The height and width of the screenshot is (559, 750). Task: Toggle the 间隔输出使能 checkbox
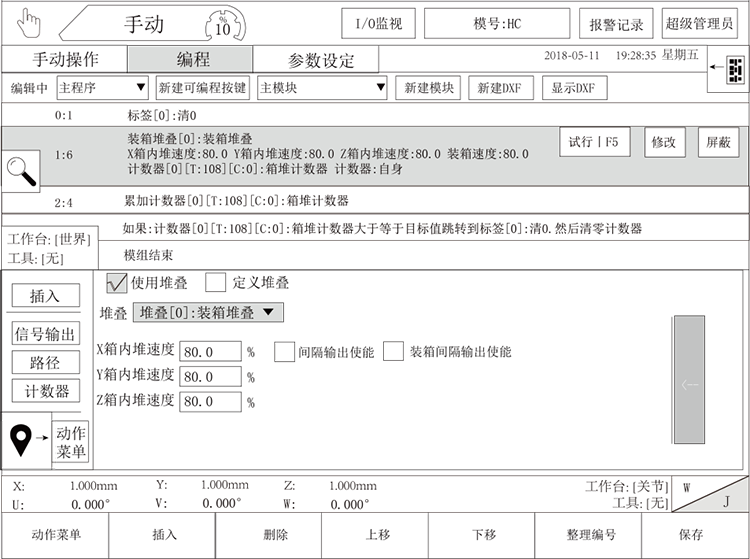click(284, 352)
